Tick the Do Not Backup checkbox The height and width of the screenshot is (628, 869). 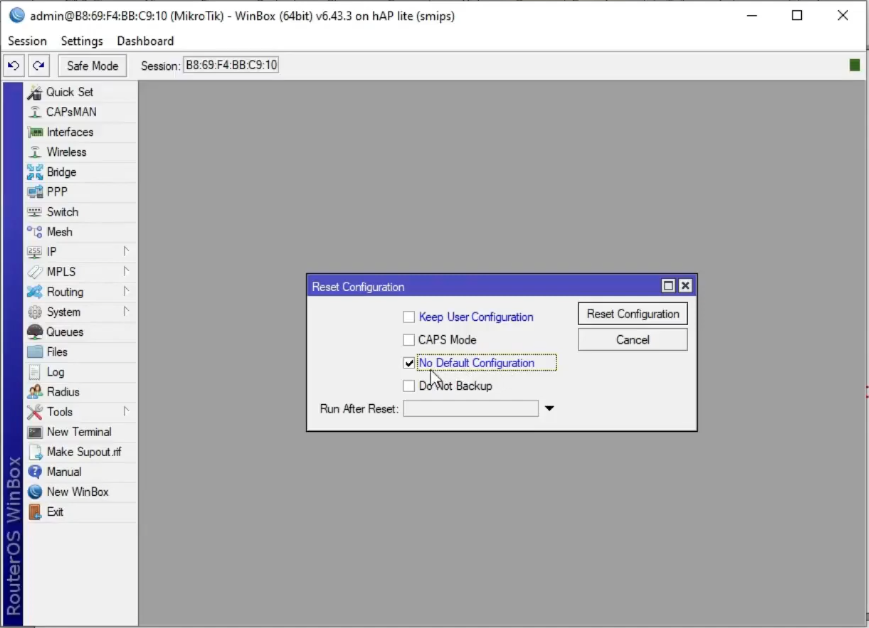coord(408,386)
